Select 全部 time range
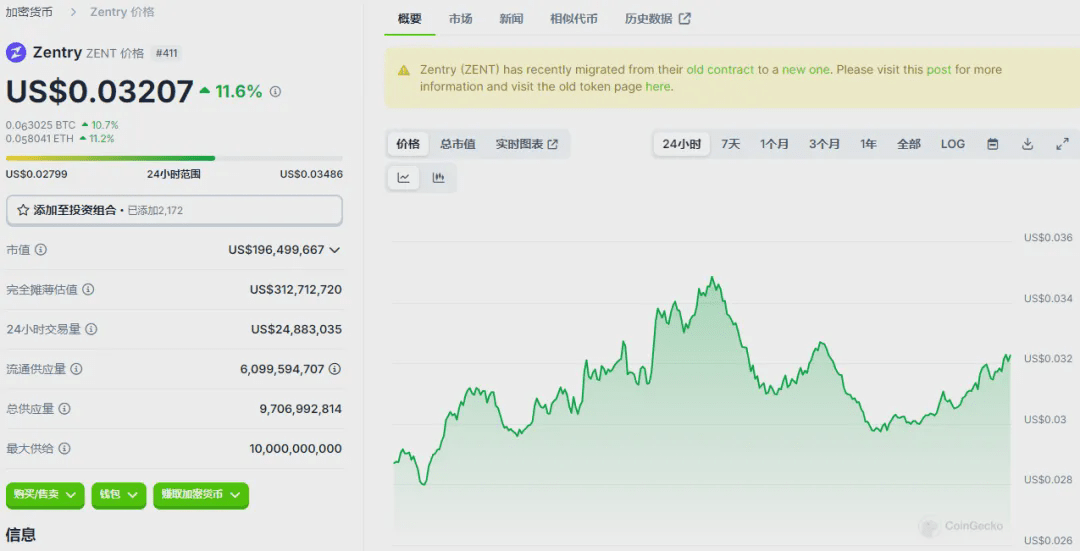Viewport: 1080px width, 551px height. [x=909, y=144]
